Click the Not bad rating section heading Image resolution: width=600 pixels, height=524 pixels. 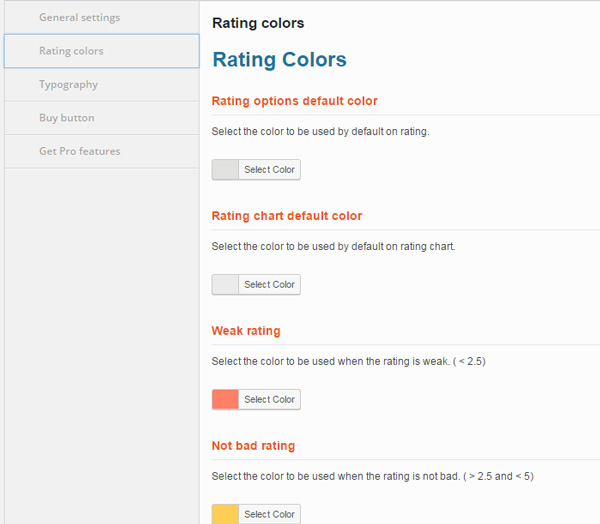pyautogui.click(x=253, y=446)
